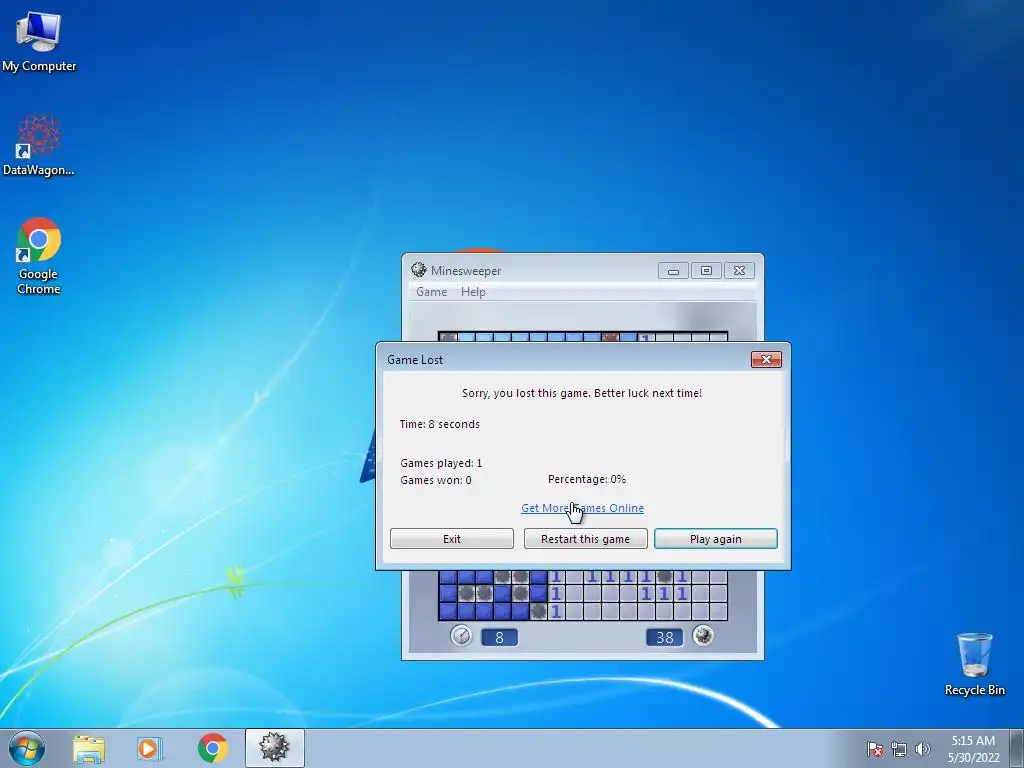
Task: Close the Minesweeper window
Action: point(739,270)
